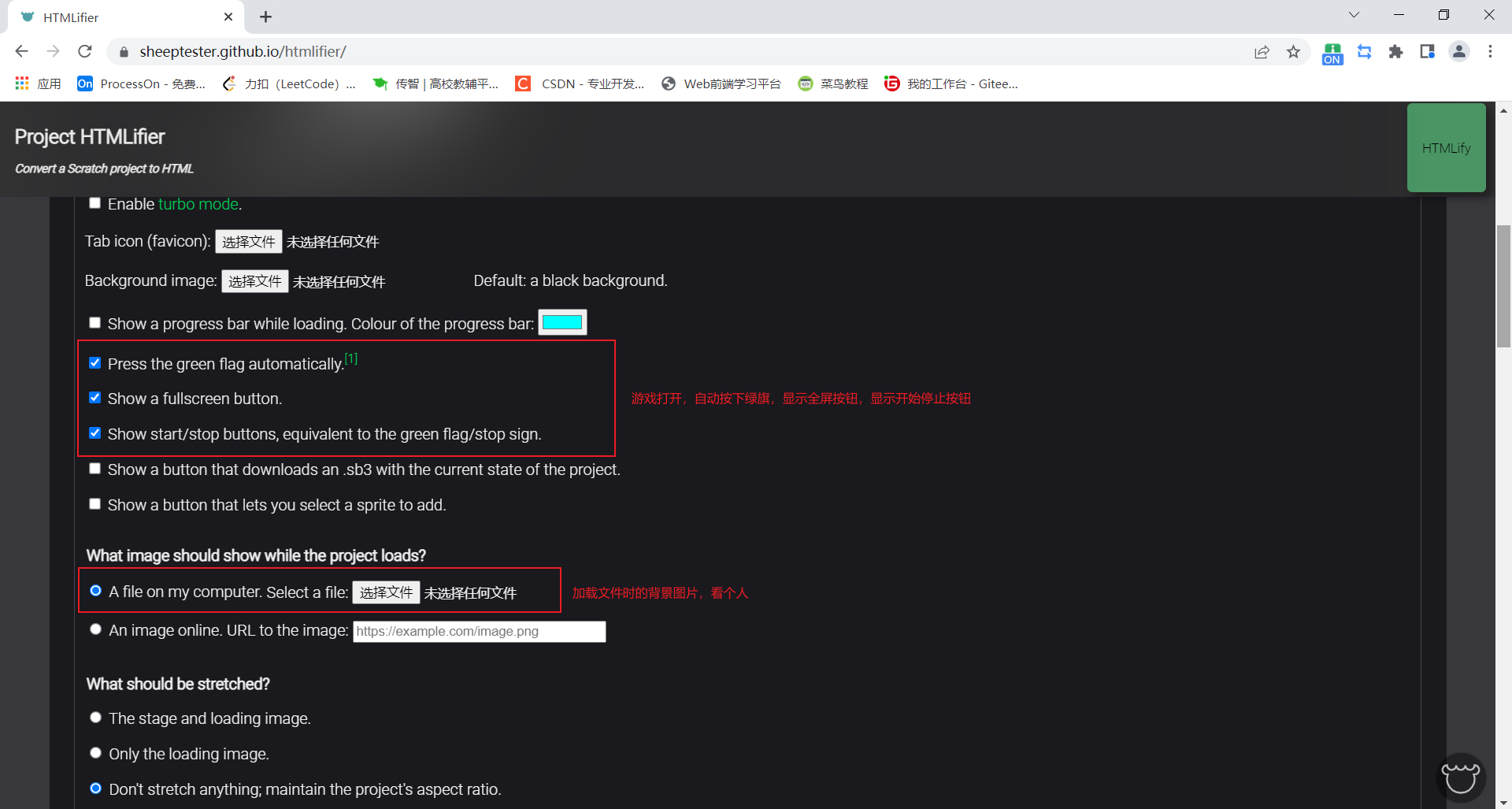Uncheck Show a fullscreen button option
Screen dimensions: 1512x809
pos(94,398)
